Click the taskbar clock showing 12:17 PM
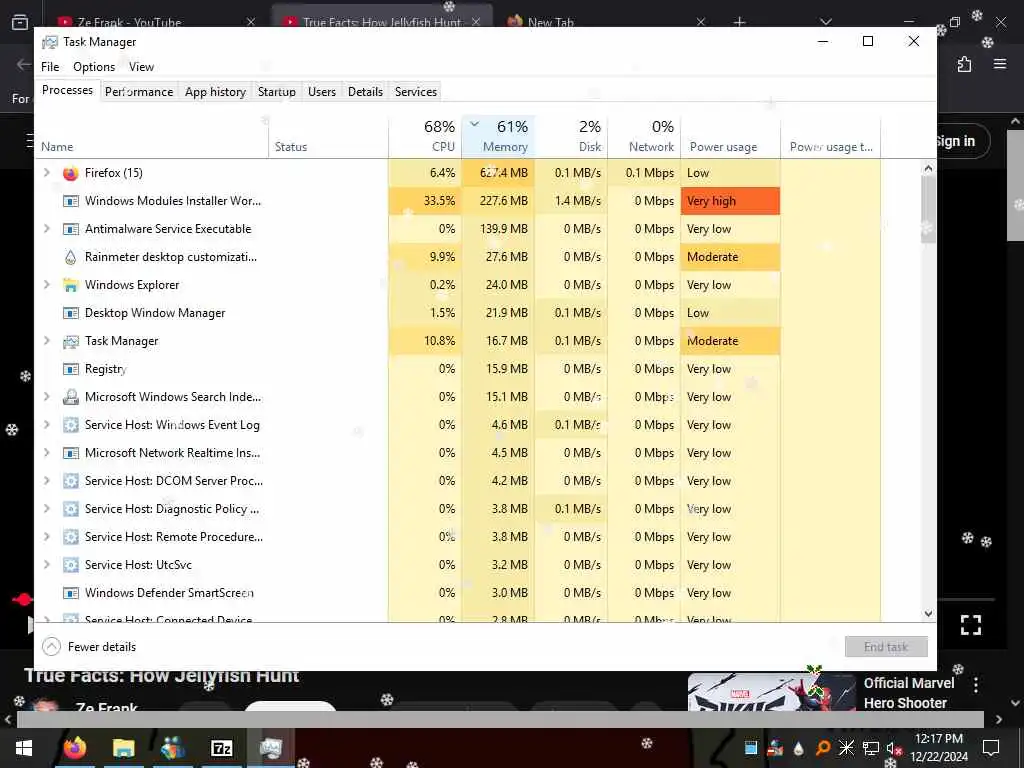 [939, 748]
